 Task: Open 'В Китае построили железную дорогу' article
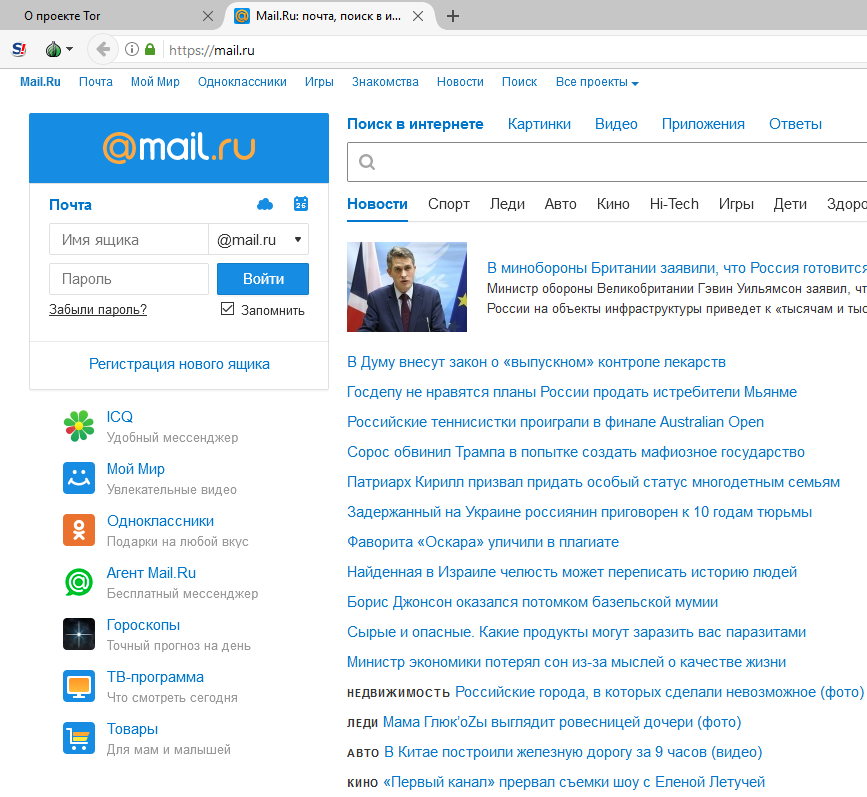[x=573, y=752]
